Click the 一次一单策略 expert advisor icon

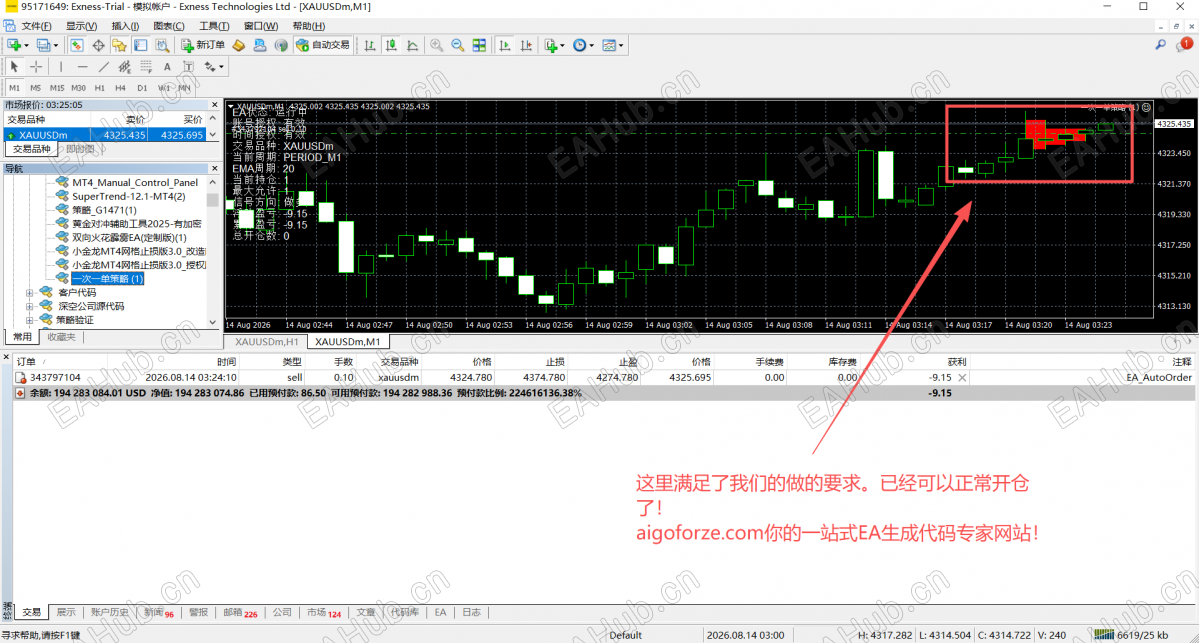coord(63,278)
